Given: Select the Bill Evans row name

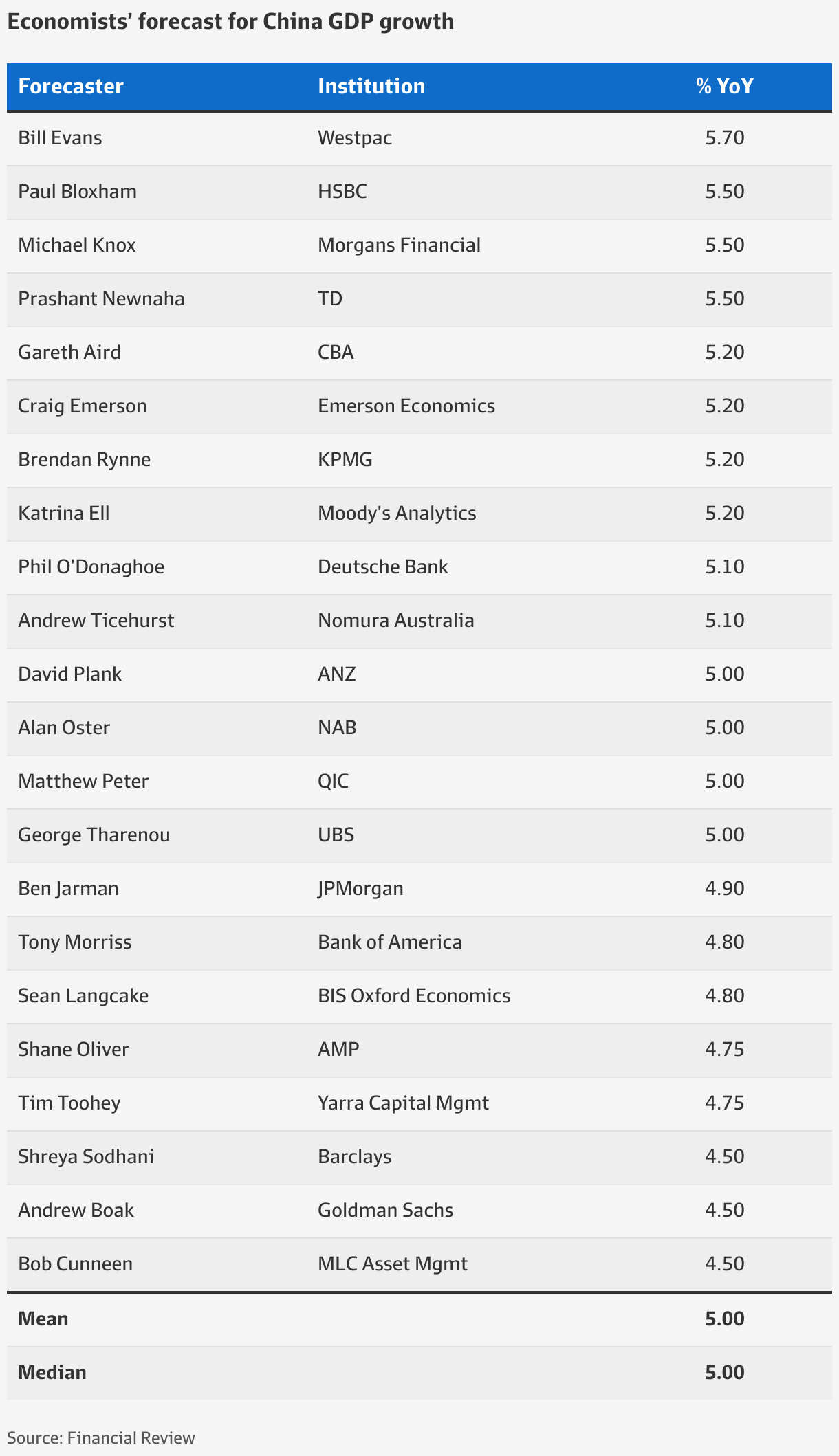Looking at the screenshot, I should pyautogui.click(x=60, y=138).
